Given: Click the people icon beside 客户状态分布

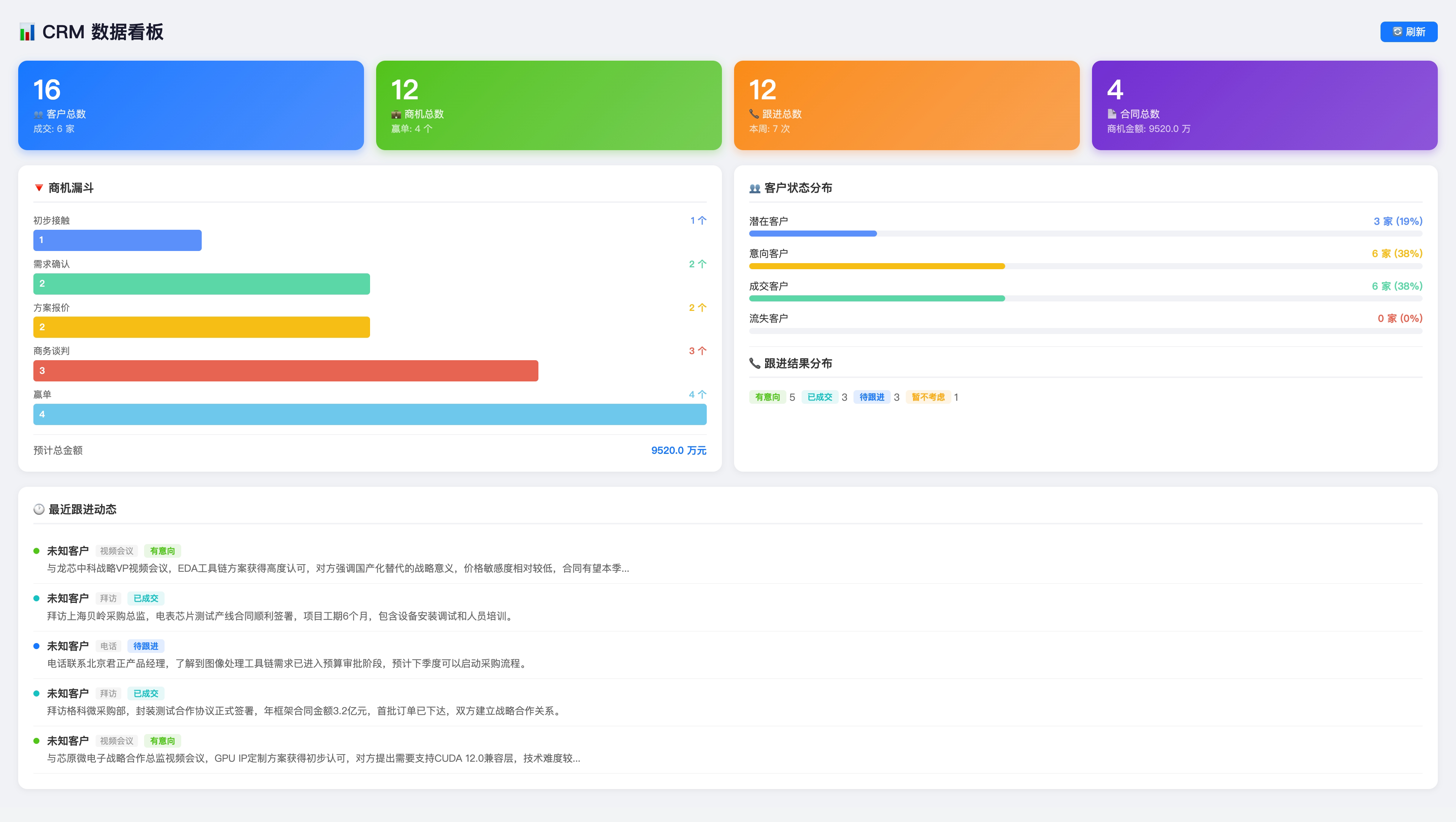Looking at the screenshot, I should pos(755,188).
